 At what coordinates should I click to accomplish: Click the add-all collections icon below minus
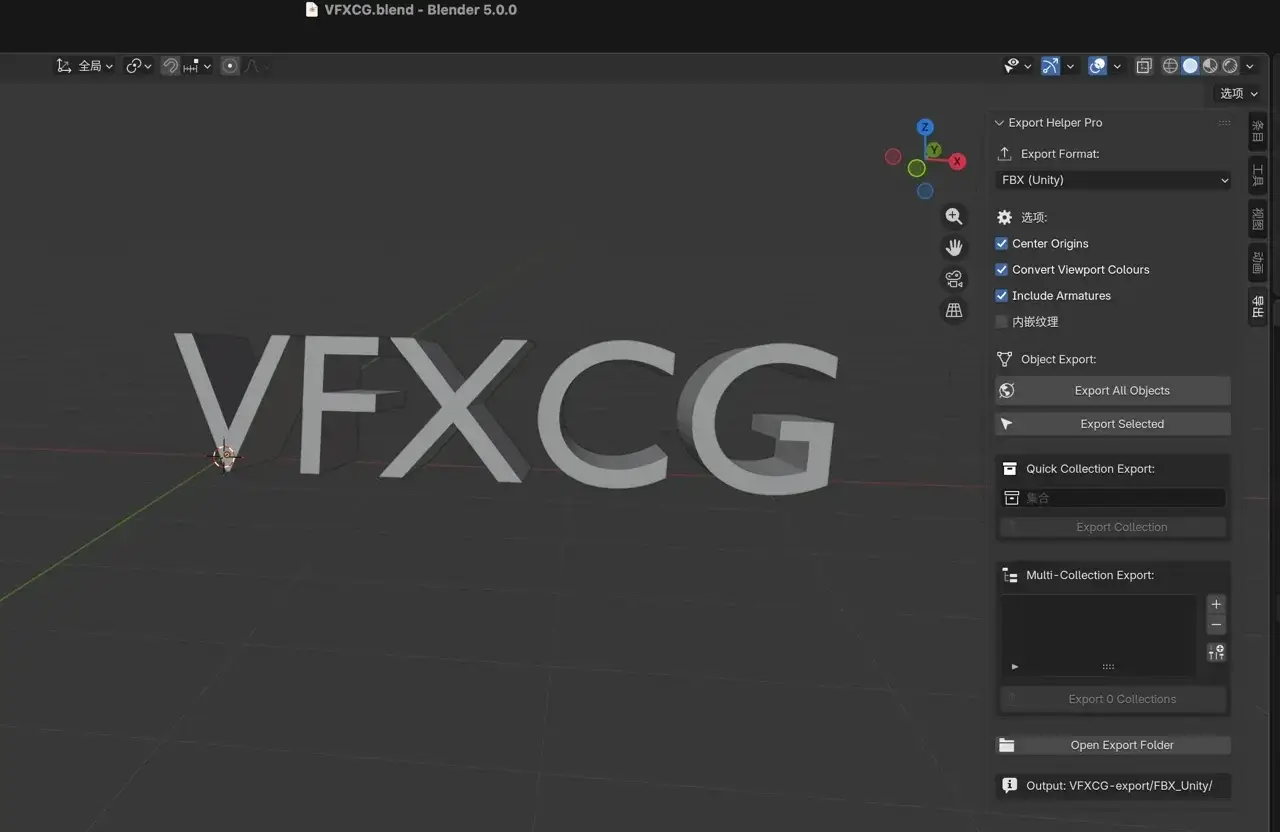pyautogui.click(x=1216, y=653)
